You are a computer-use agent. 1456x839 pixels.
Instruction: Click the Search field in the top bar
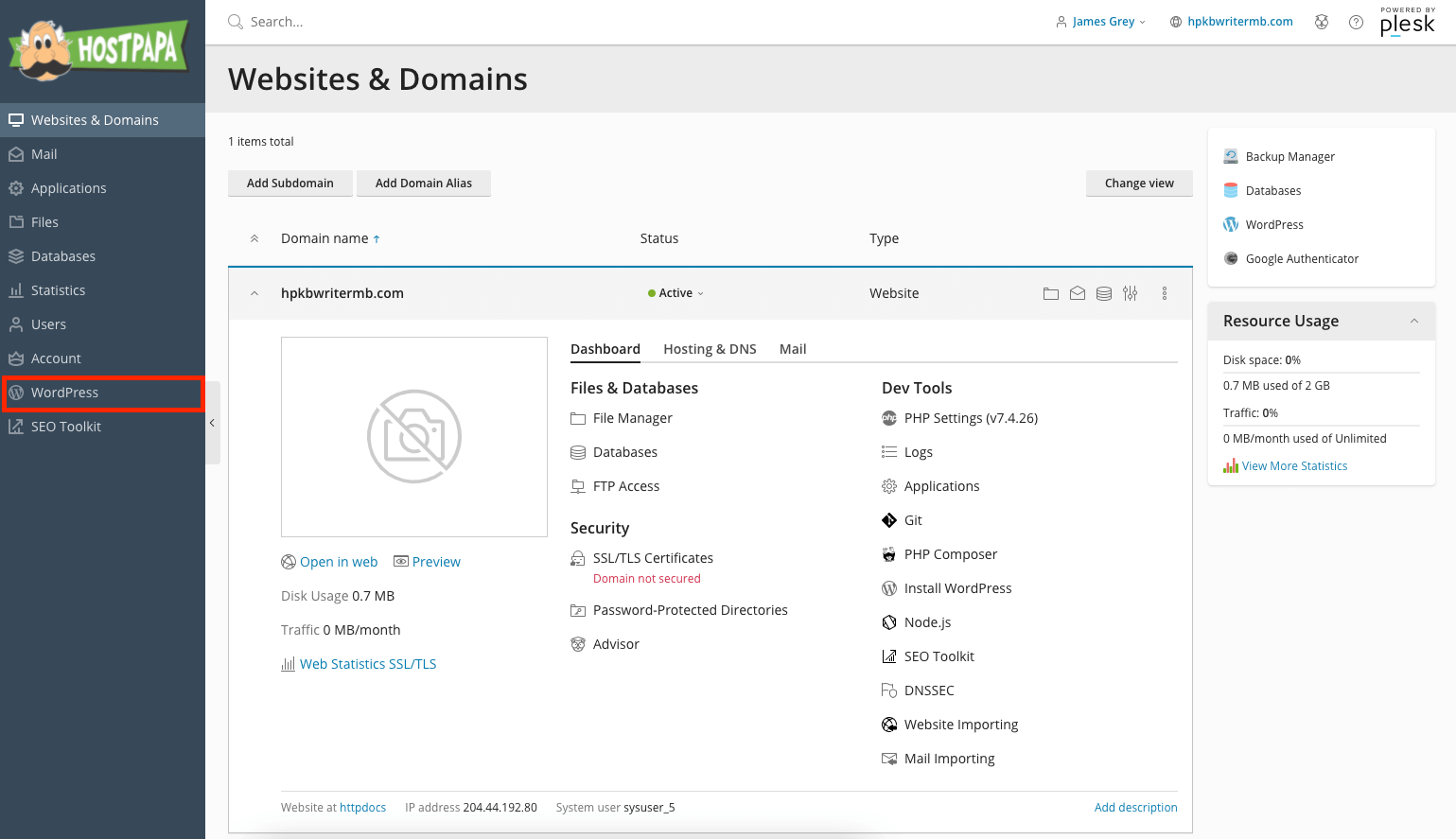[303, 21]
